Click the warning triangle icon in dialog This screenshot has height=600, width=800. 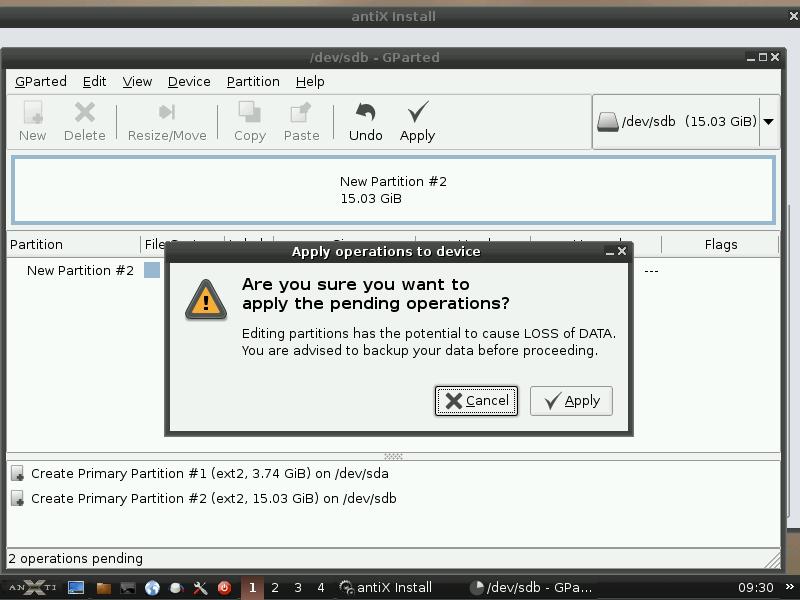pos(206,299)
